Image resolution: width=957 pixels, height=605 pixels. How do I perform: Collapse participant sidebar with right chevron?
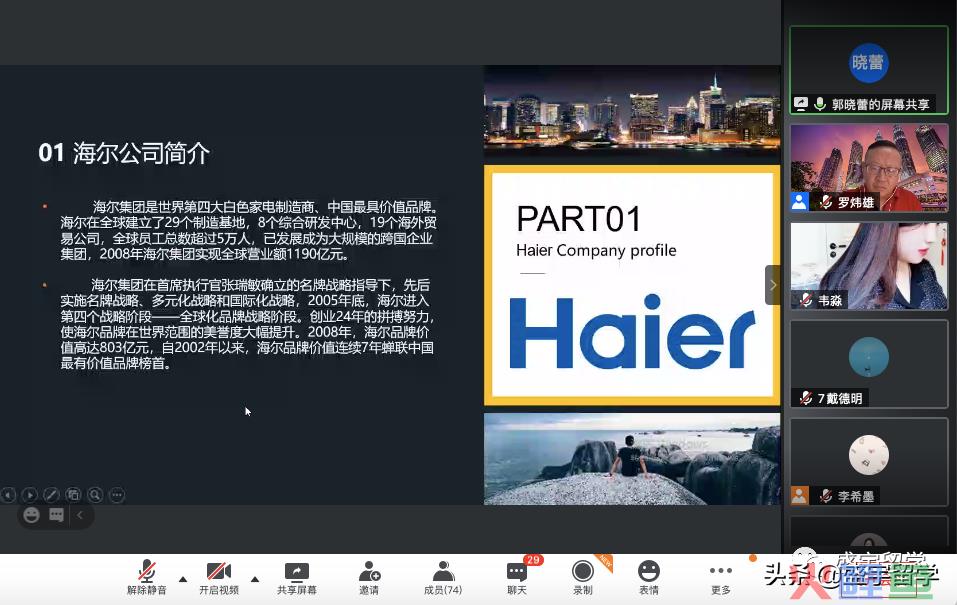coord(773,284)
